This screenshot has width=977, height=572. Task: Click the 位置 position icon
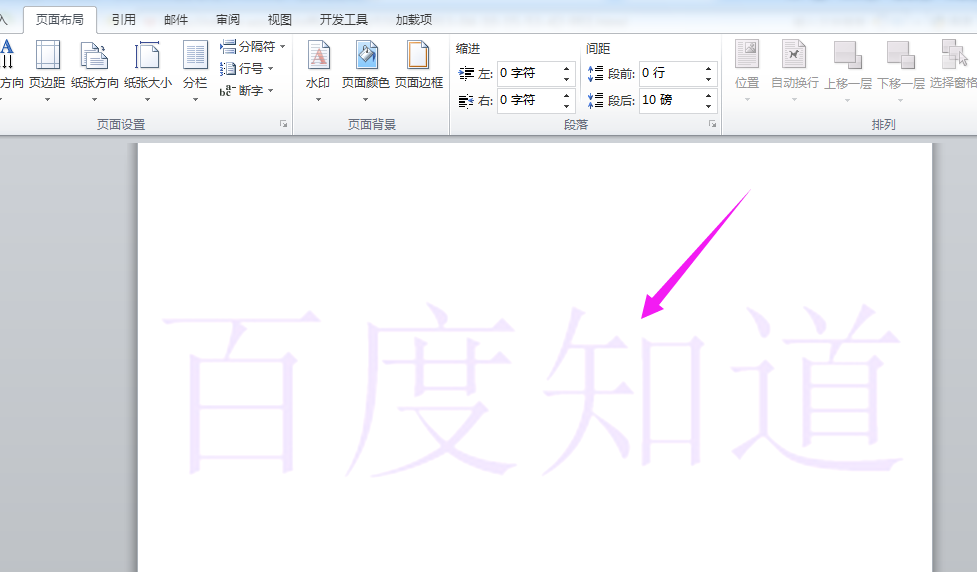click(746, 55)
